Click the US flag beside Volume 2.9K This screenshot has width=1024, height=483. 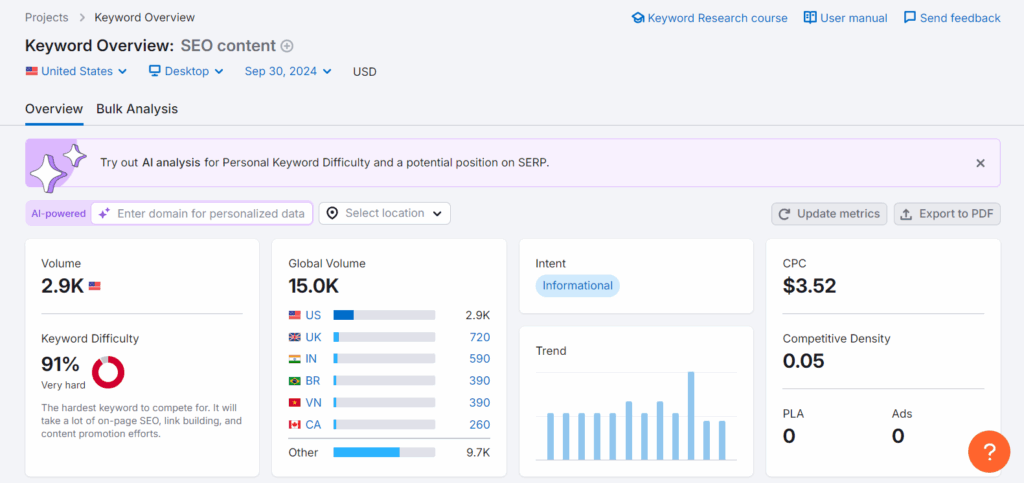[95, 286]
